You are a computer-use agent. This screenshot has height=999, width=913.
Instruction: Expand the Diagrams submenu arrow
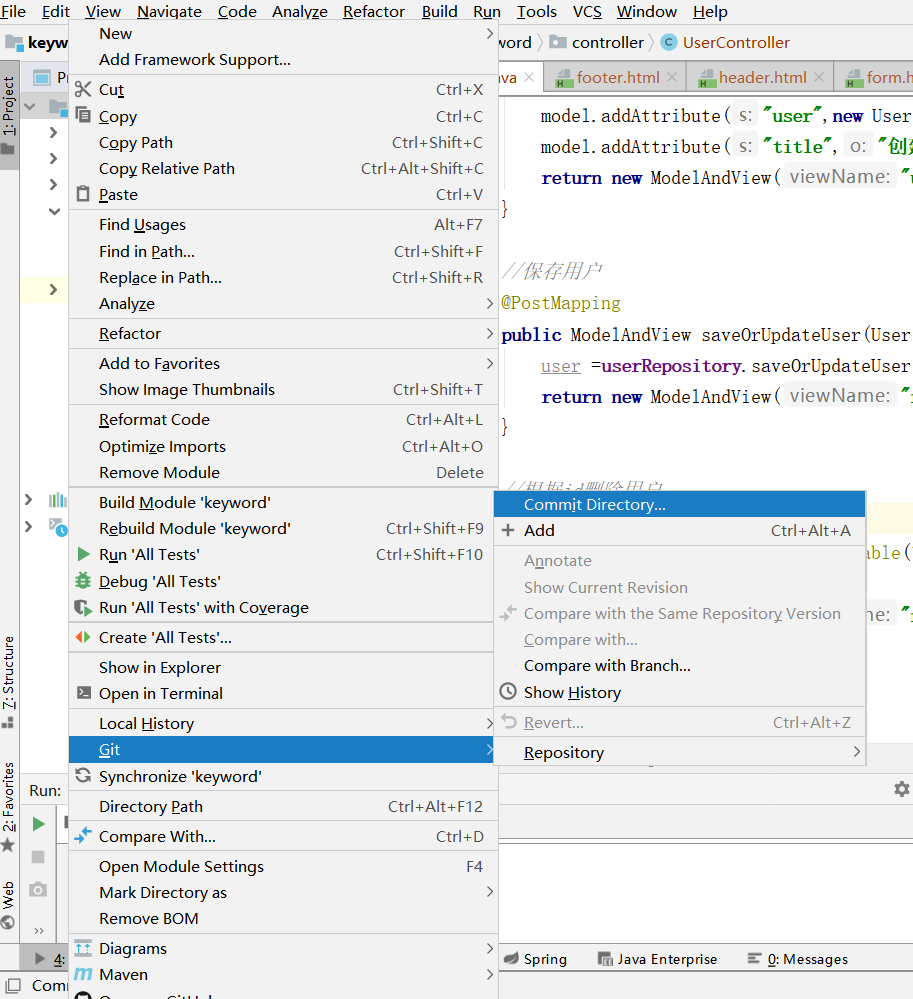pos(489,948)
